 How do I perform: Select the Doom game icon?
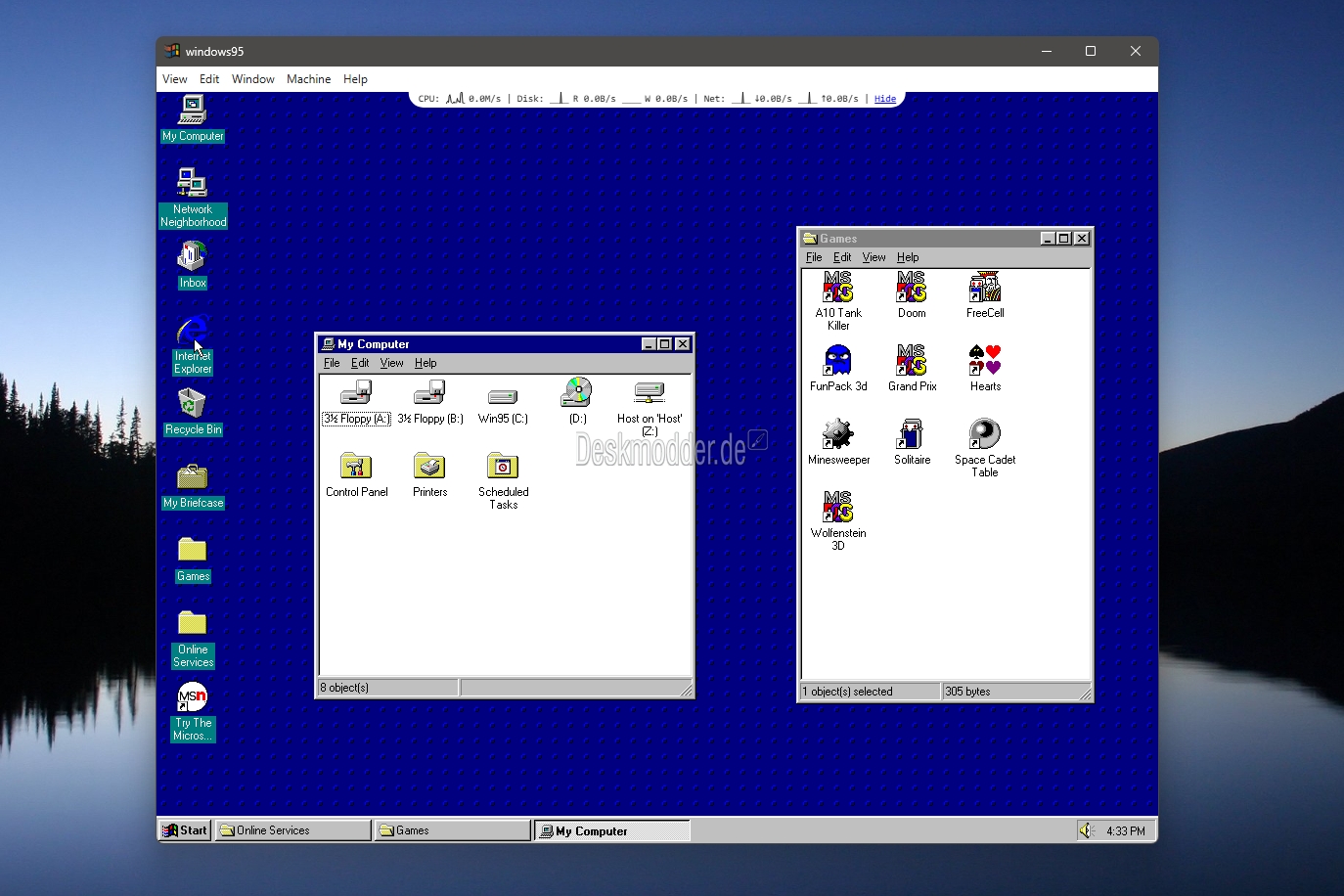(911, 289)
